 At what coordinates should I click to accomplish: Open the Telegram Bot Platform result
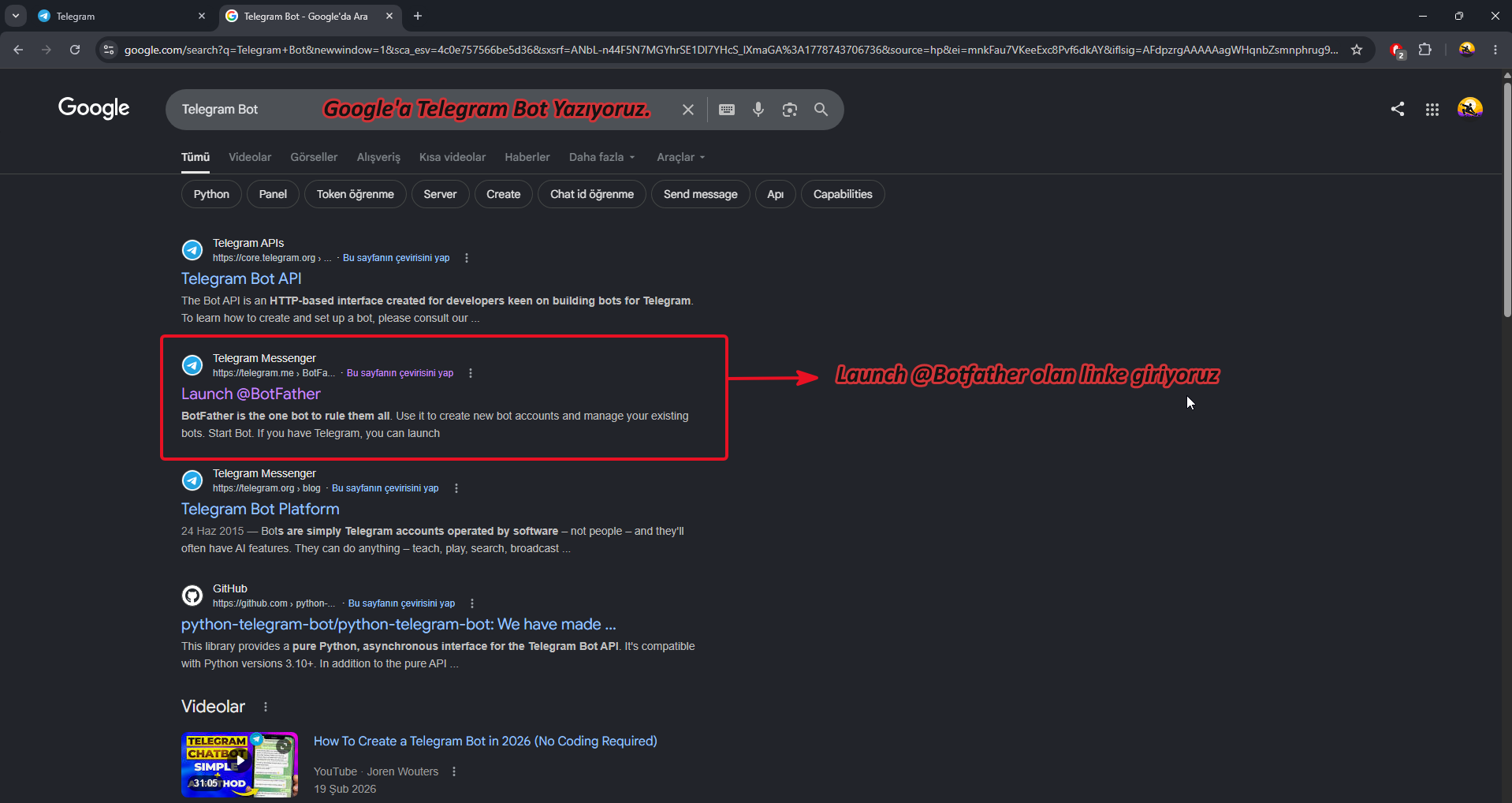click(260, 509)
